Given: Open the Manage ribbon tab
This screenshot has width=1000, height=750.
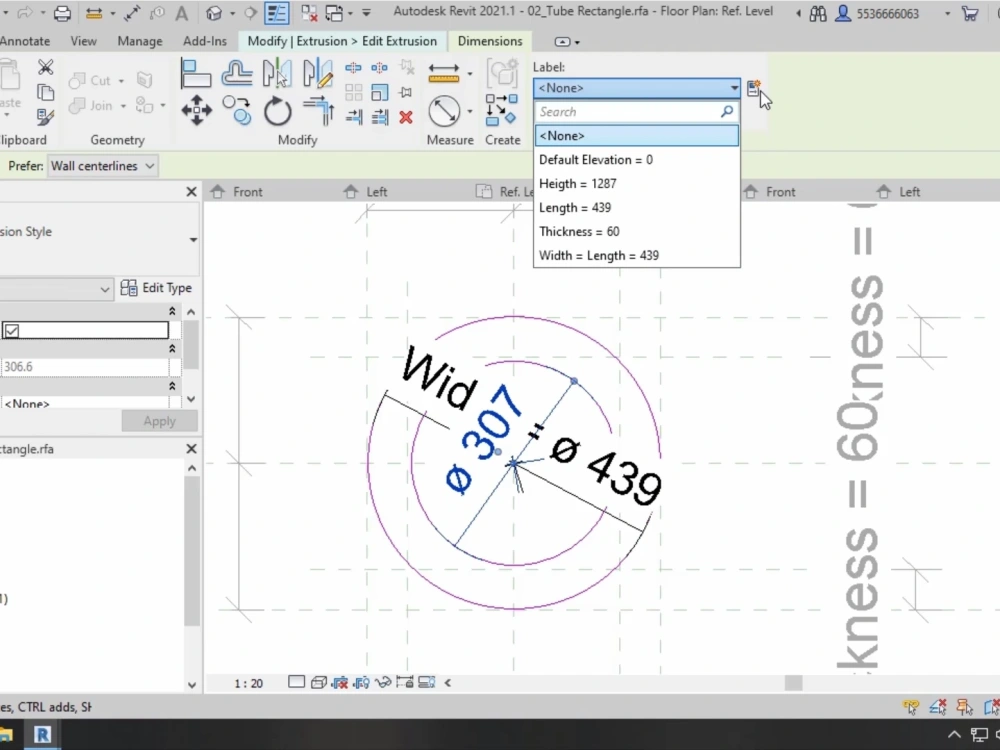Looking at the screenshot, I should (140, 41).
